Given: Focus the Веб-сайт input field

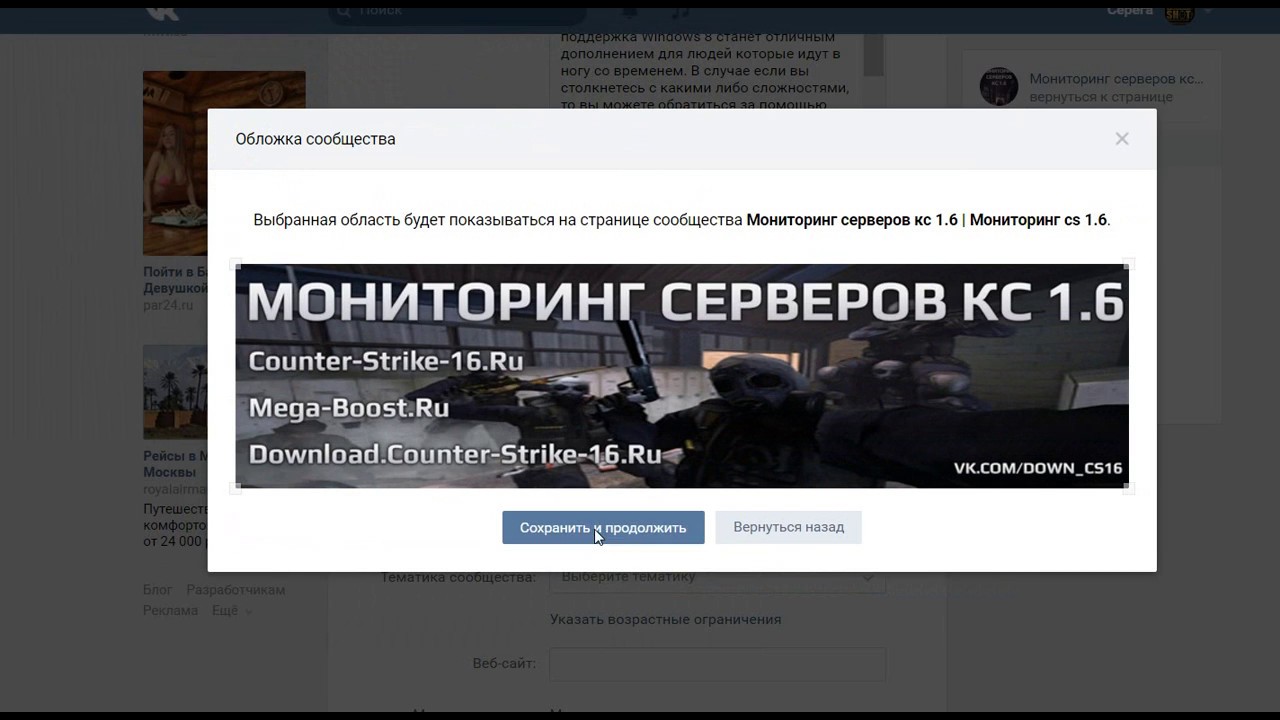Looking at the screenshot, I should [x=717, y=664].
